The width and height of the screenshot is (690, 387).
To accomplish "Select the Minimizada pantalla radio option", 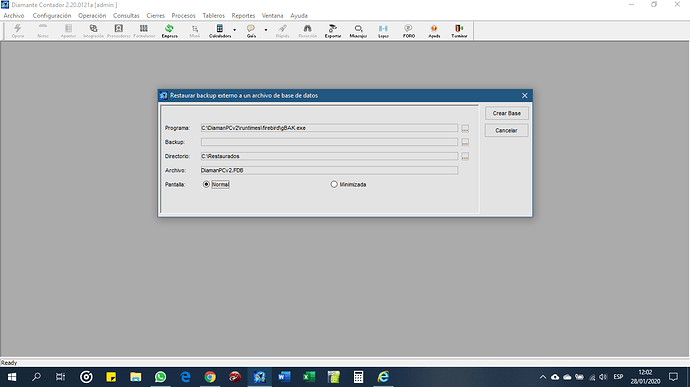I will click(x=349, y=184).
